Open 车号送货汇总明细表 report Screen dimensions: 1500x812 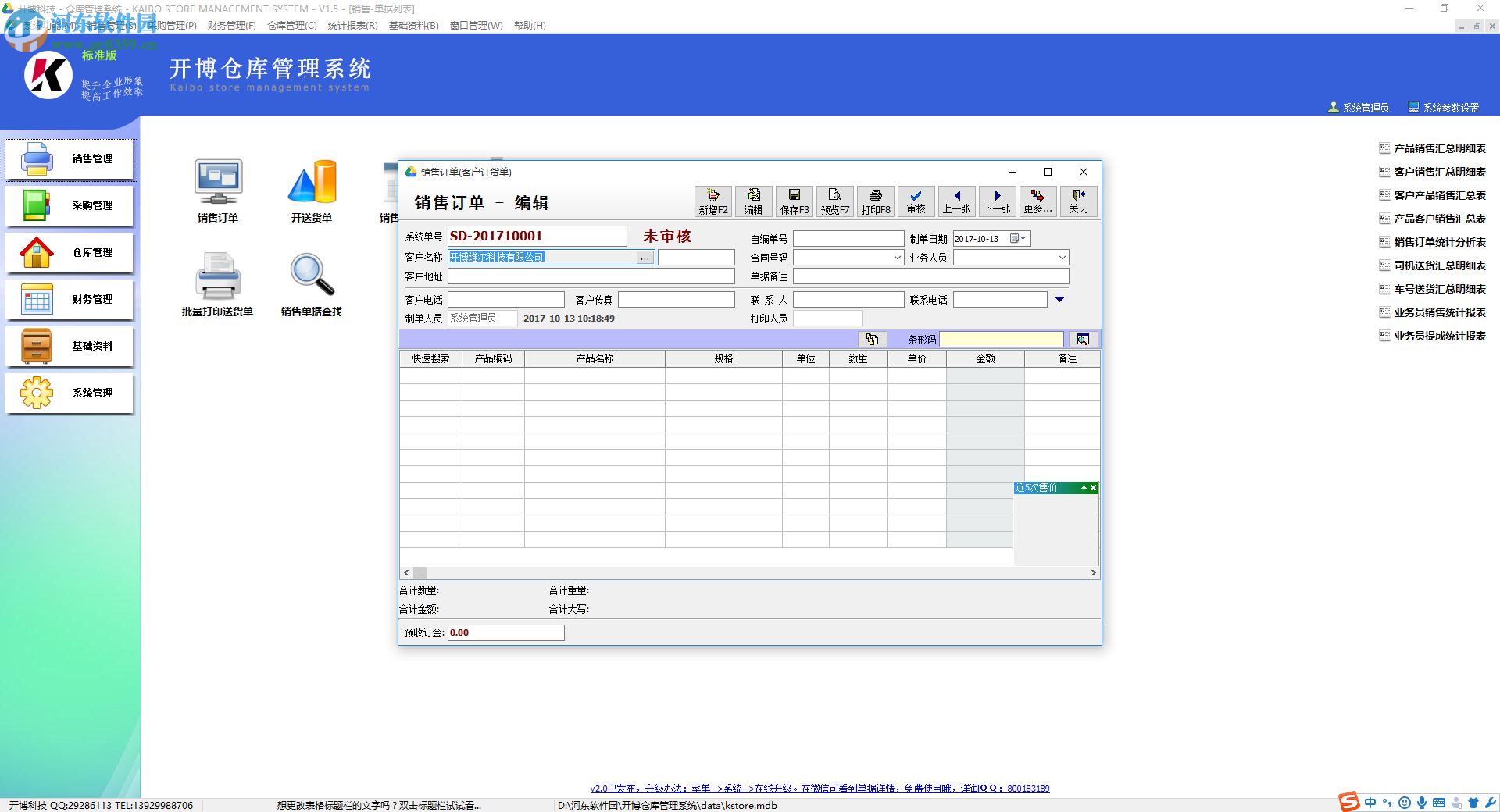pos(1433,289)
